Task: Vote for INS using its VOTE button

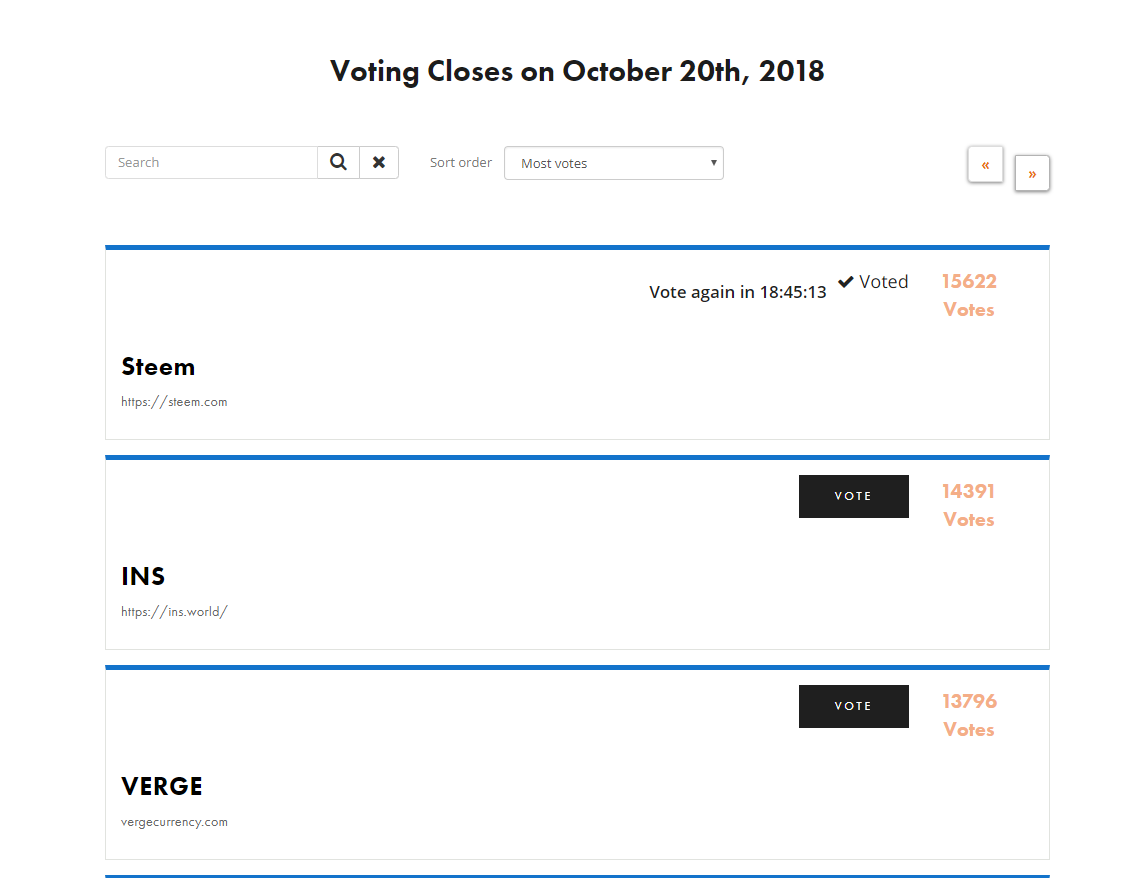Action: [854, 496]
